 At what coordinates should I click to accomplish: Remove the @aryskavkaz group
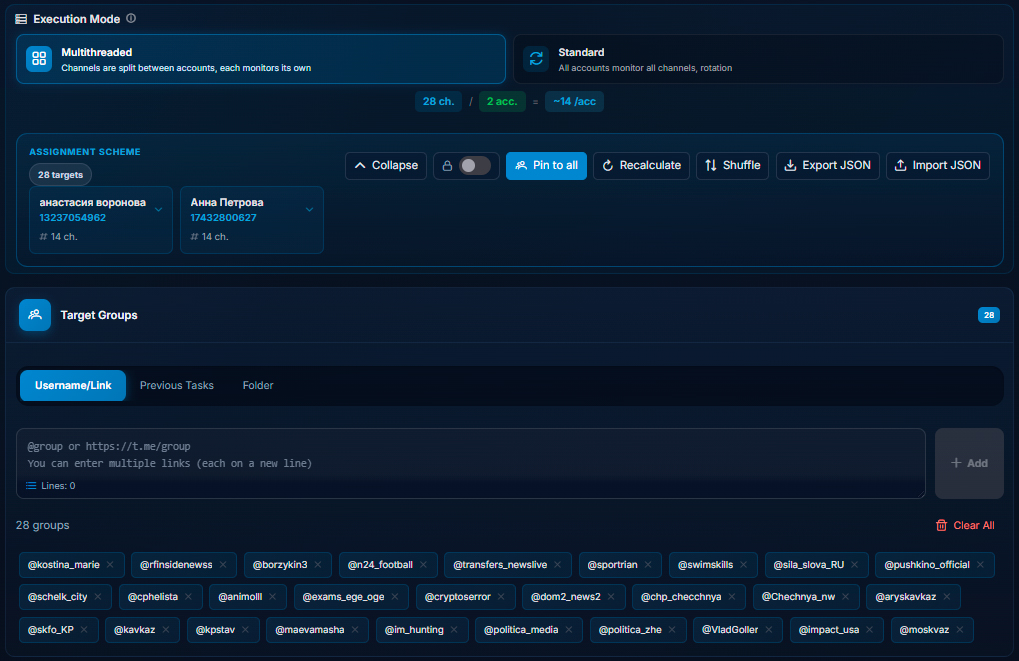[x=947, y=597]
